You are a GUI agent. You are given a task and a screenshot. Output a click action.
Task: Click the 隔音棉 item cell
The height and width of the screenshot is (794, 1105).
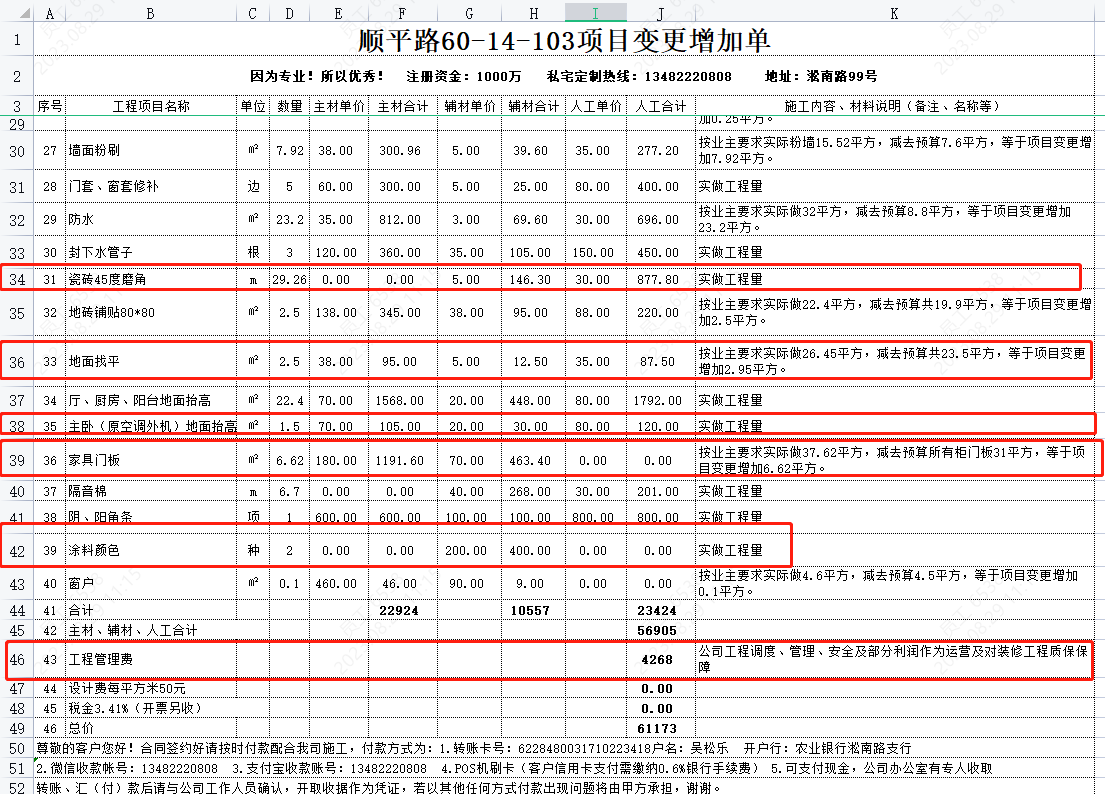pyautogui.click(x=151, y=491)
